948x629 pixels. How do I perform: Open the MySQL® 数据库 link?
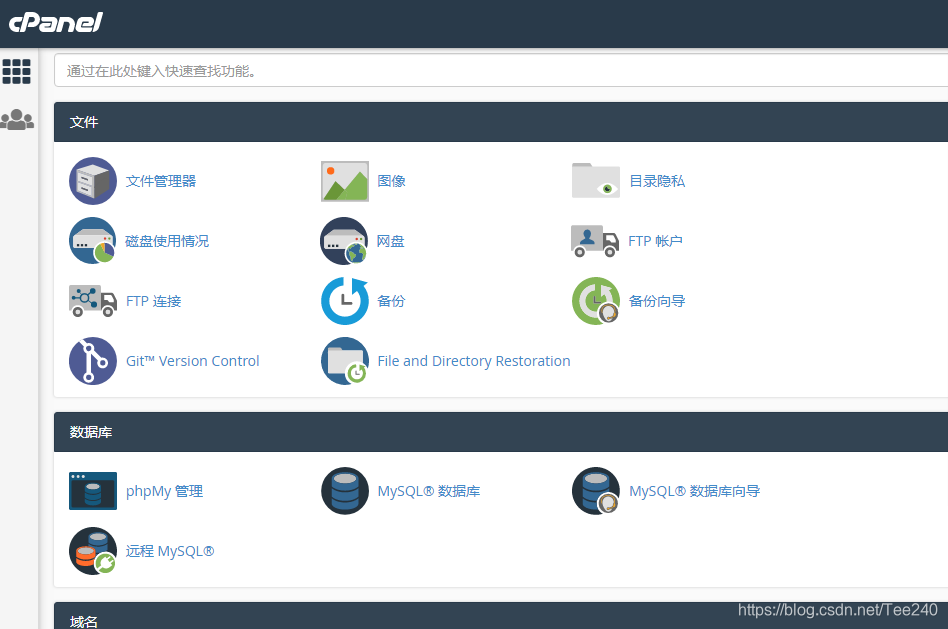pyautogui.click(x=429, y=491)
